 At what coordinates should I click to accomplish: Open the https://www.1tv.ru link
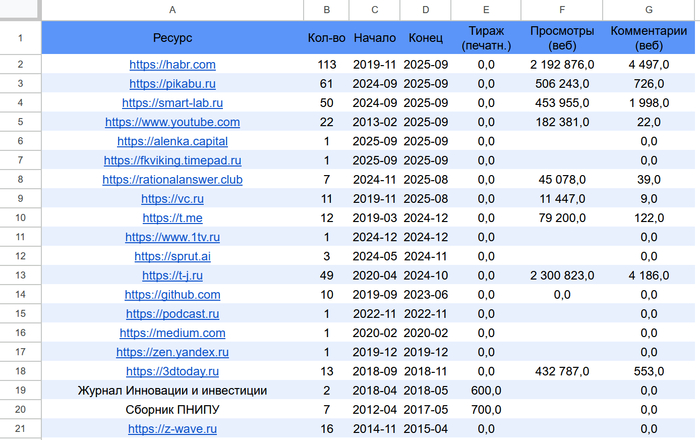click(172, 237)
